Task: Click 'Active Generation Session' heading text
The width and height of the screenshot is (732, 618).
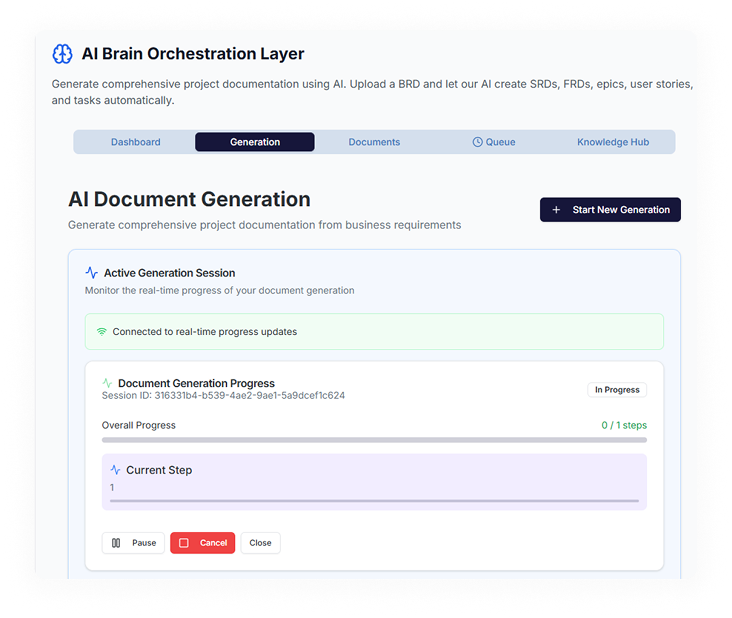Action: [x=169, y=273]
